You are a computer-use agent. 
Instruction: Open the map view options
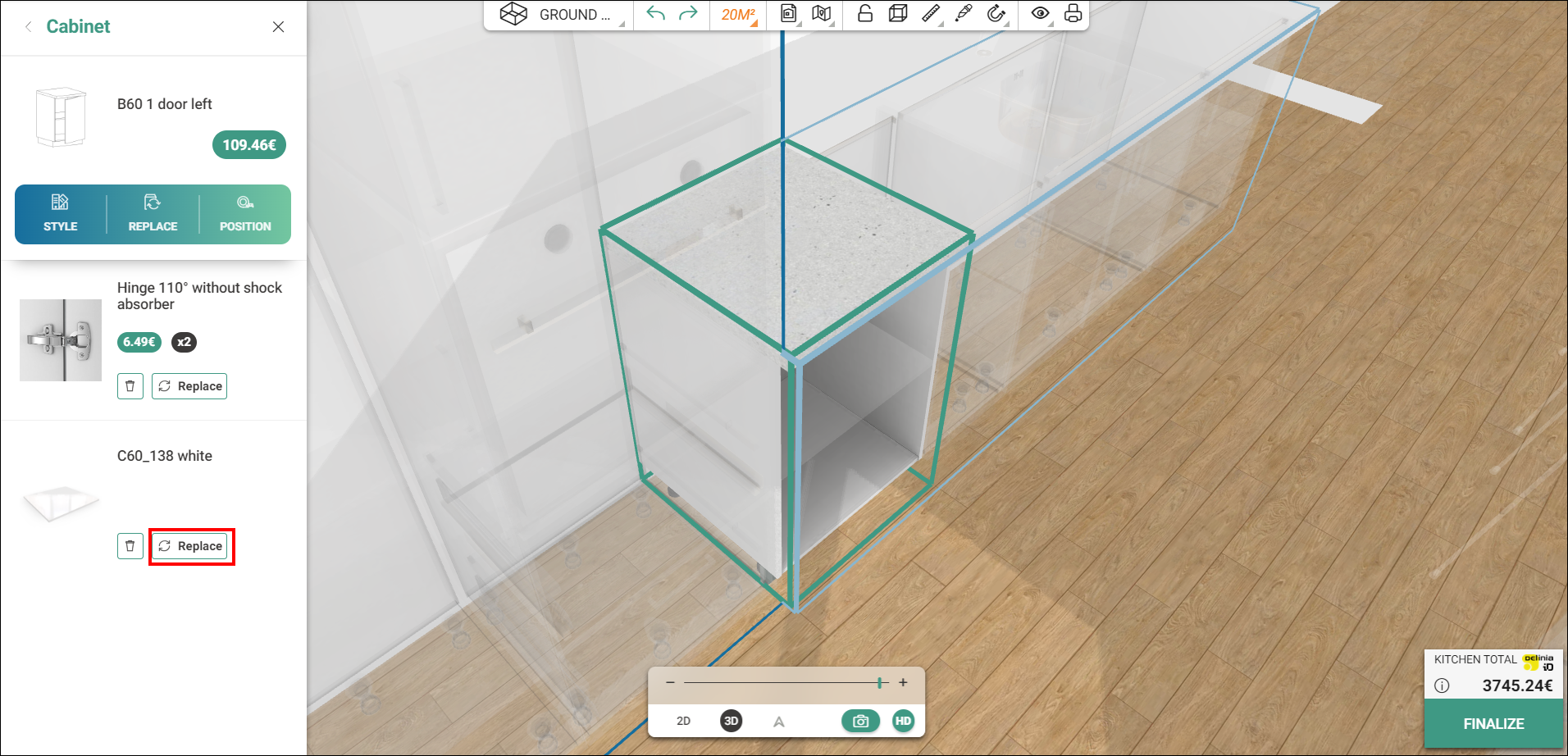[x=822, y=14]
